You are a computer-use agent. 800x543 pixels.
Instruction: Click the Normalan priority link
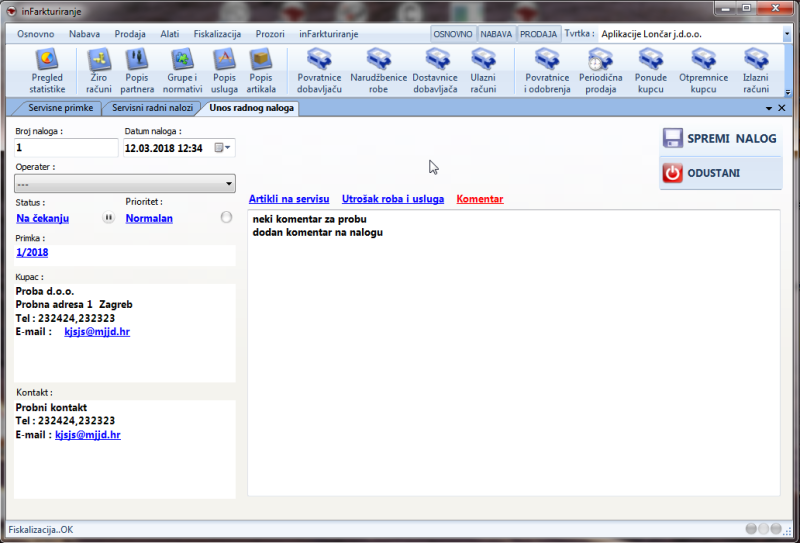tap(149, 218)
